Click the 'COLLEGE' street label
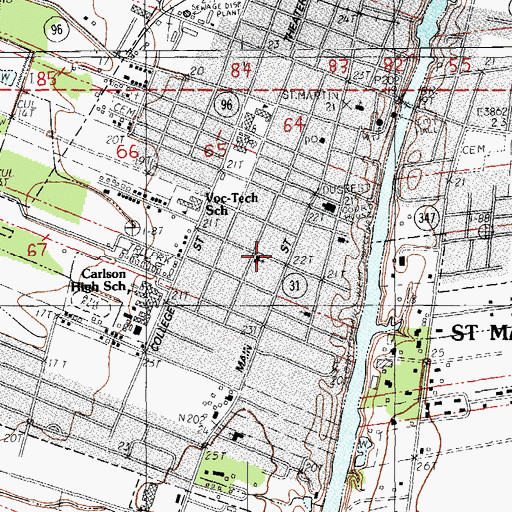 [163, 329]
